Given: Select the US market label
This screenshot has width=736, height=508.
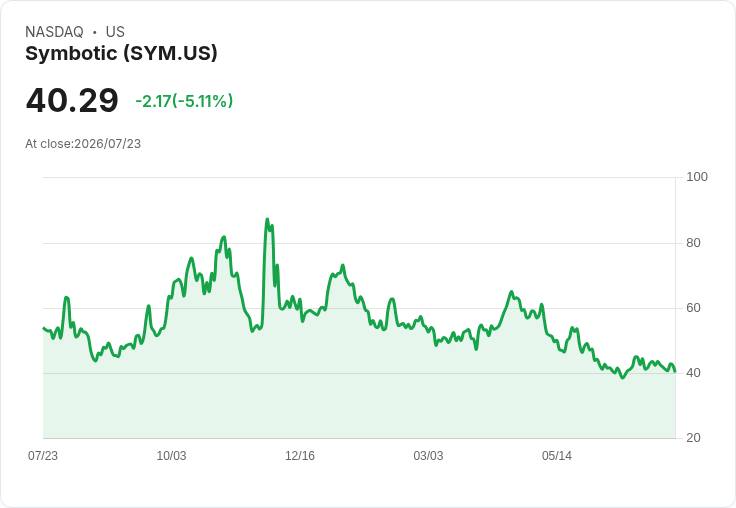Looking at the screenshot, I should tap(115, 32).
